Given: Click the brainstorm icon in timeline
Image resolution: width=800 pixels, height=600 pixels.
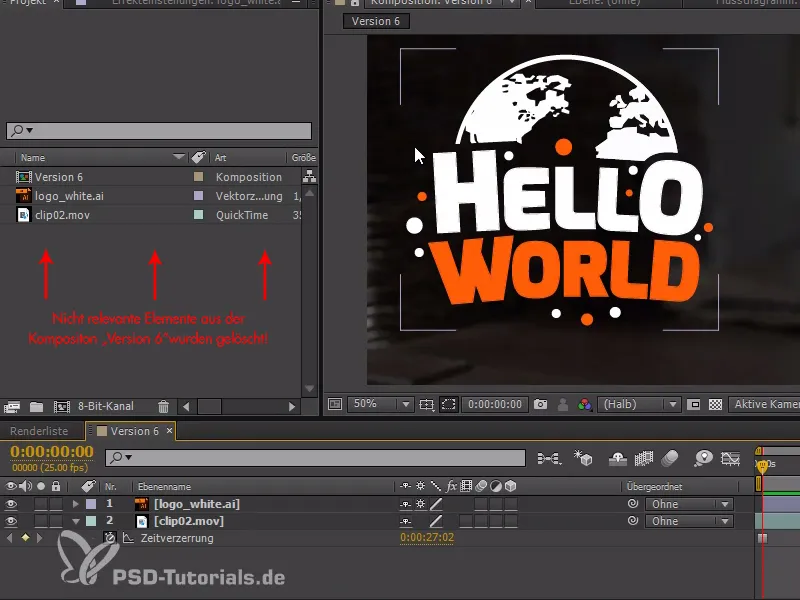Looking at the screenshot, I should [x=703, y=458].
